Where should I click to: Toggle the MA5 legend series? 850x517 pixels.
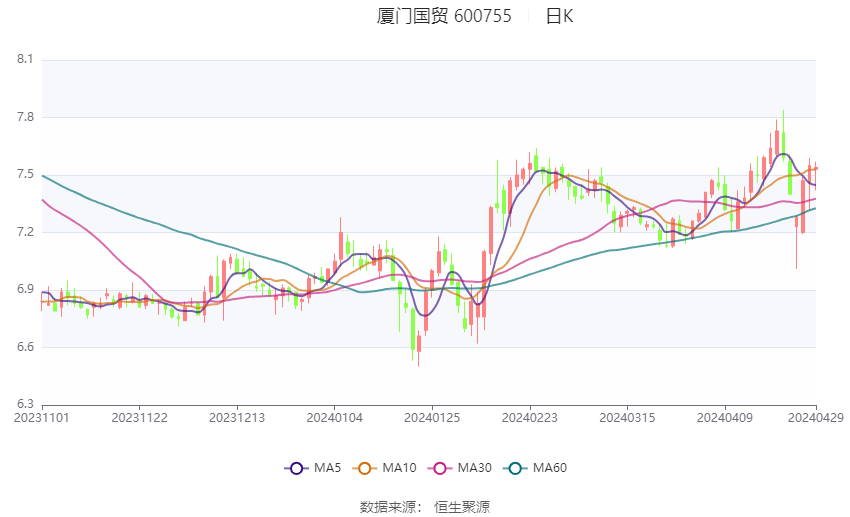tap(313, 468)
